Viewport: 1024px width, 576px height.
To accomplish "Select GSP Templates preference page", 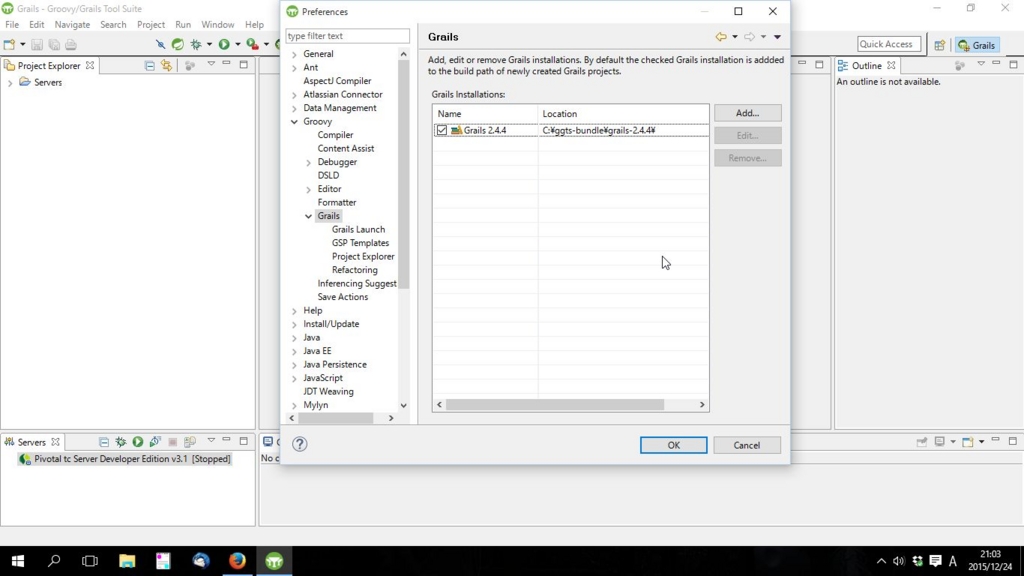I will (360, 243).
